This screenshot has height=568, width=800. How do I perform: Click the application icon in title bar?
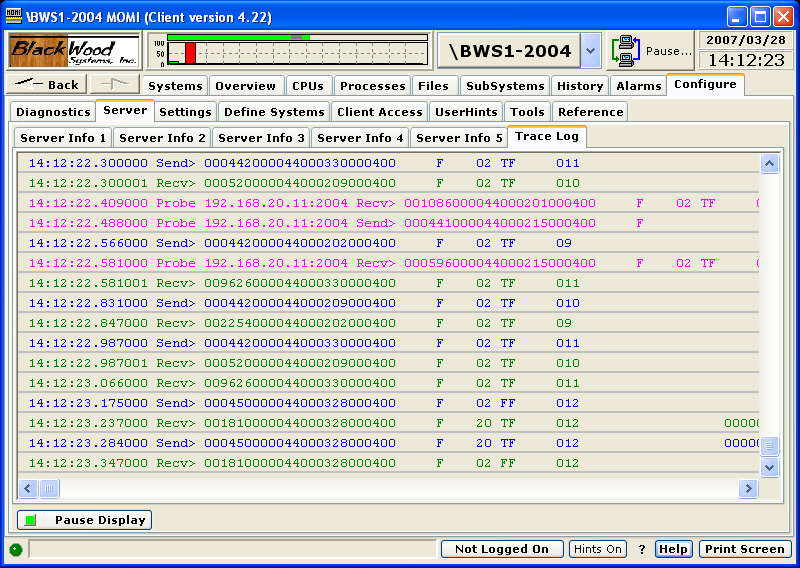[14, 16]
